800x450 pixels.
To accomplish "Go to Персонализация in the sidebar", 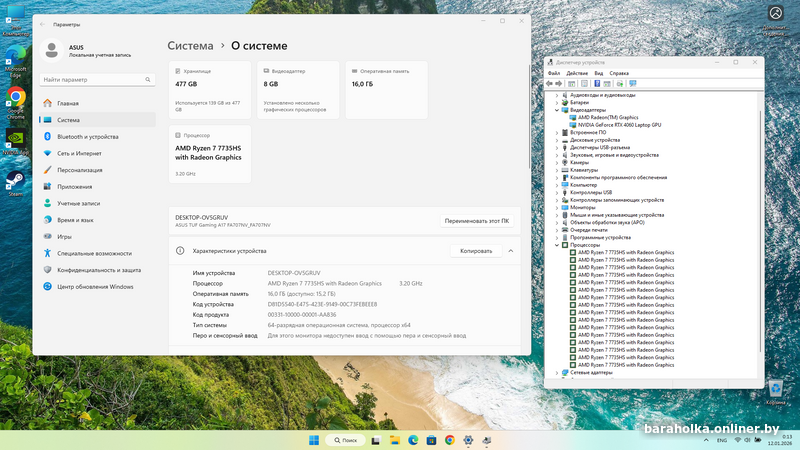I will click(x=81, y=170).
